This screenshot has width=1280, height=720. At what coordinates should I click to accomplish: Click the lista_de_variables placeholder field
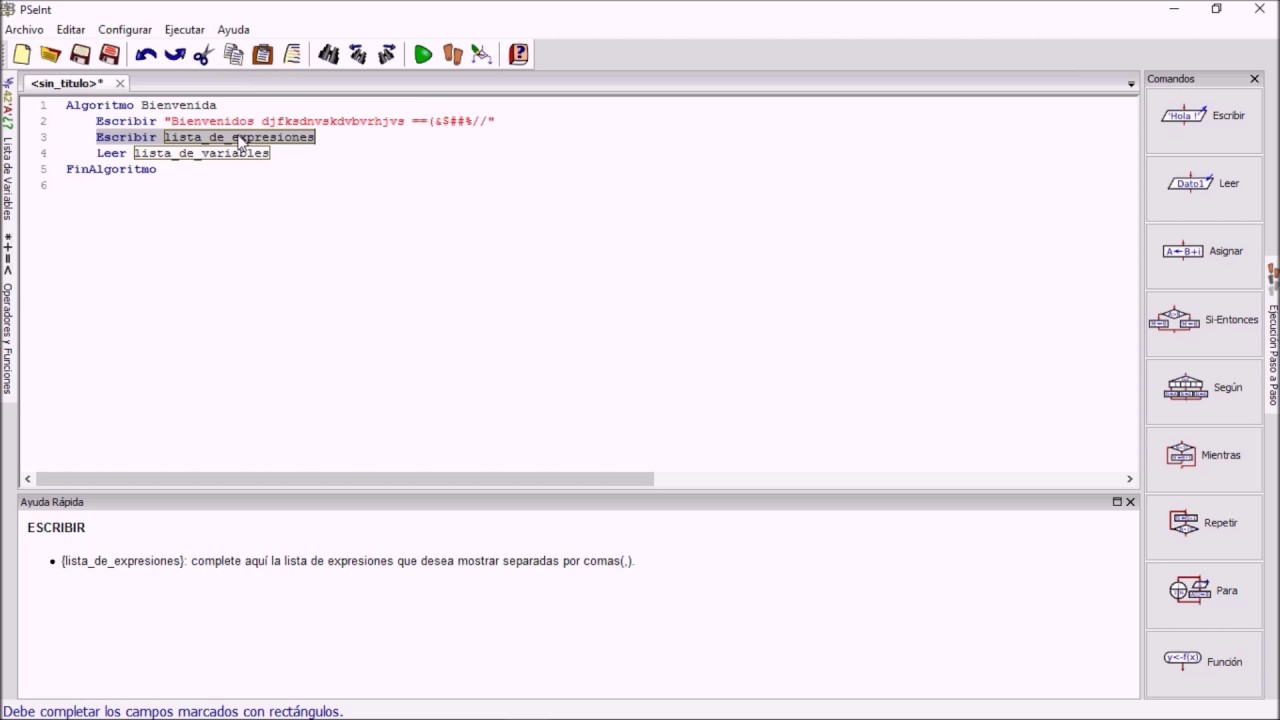(202, 153)
